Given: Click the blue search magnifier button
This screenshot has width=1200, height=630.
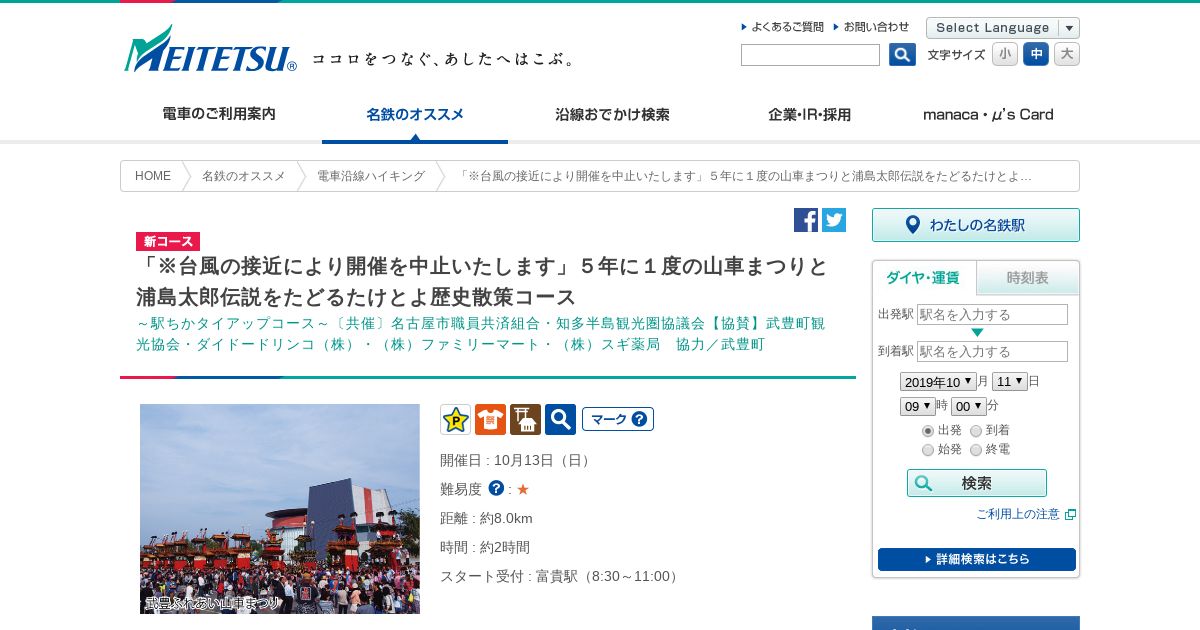Looking at the screenshot, I should (902, 55).
